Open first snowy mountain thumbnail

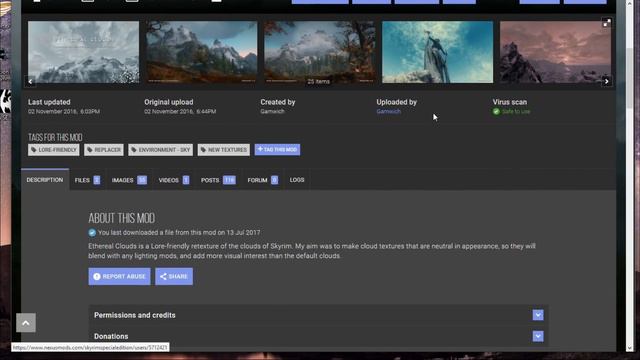pyautogui.click(x=83, y=52)
